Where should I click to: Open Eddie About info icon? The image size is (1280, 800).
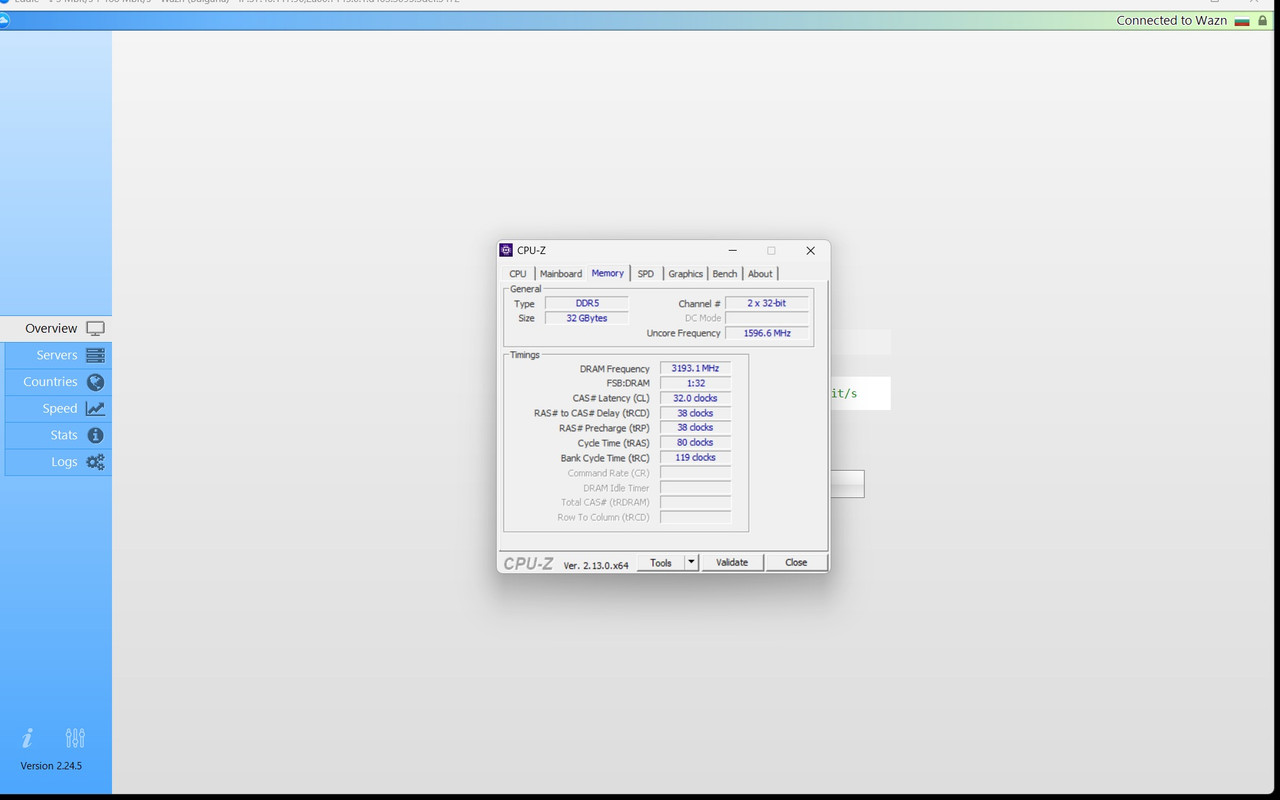click(27, 738)
